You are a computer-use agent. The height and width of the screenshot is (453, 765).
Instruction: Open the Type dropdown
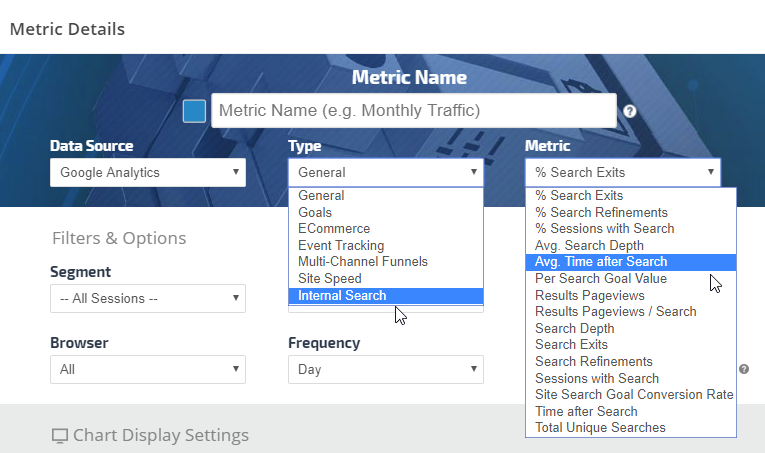(x=385, y=172)
